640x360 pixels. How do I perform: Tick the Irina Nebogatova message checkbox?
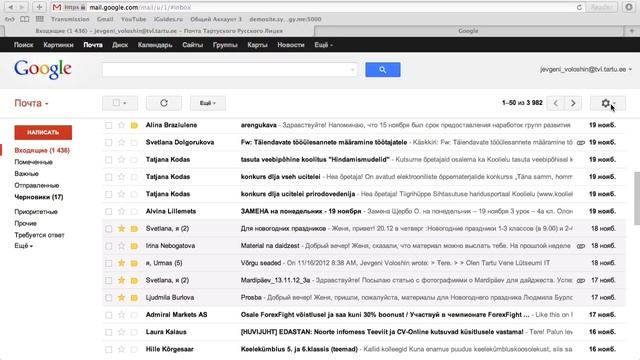pos(108,246)
